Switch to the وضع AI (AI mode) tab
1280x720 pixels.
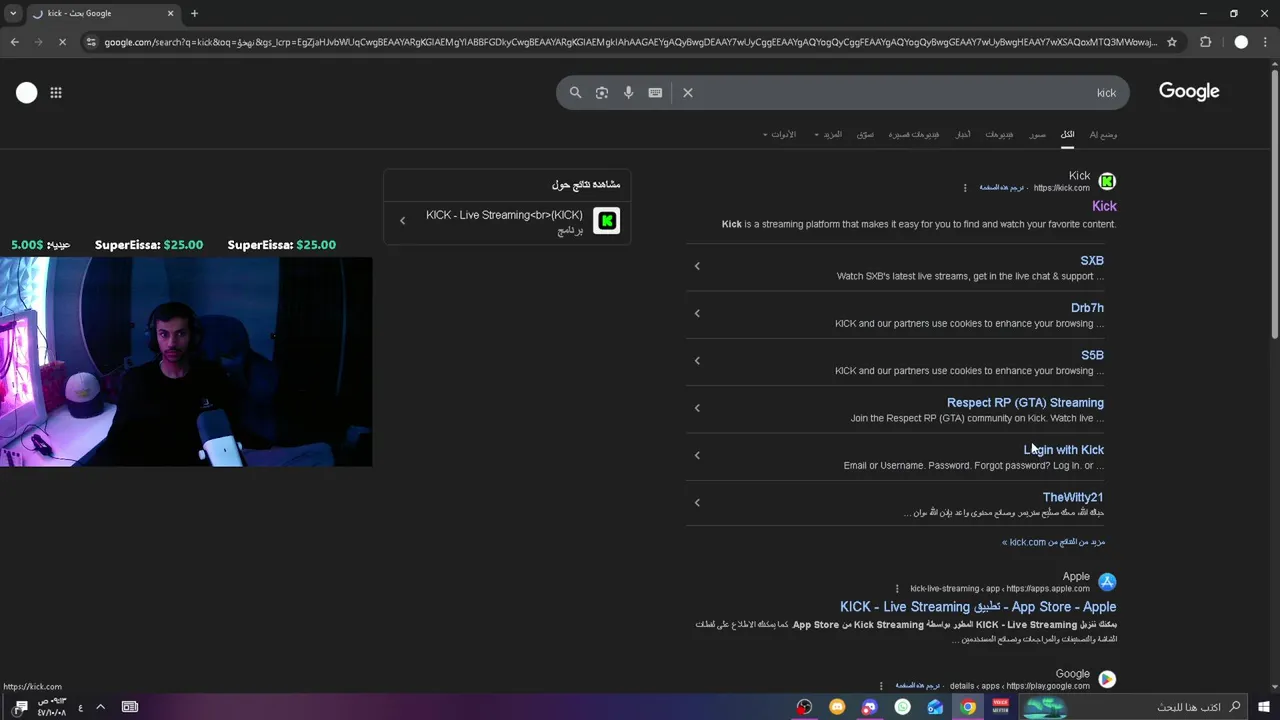pyautogui.click(x=1103, y=134)
